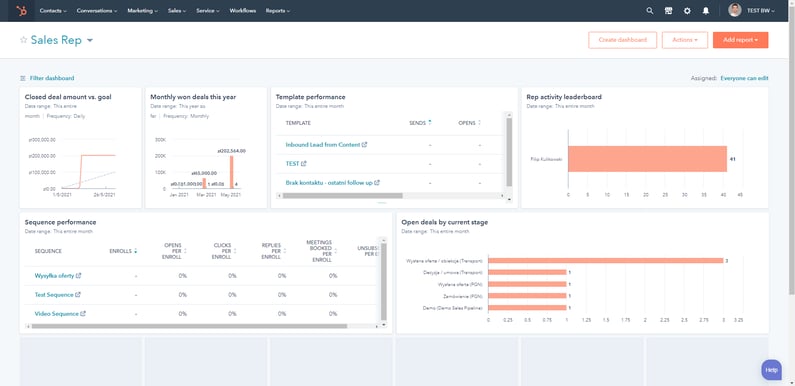
Task: Click the Create dashboard button
Action: point(622,40)
